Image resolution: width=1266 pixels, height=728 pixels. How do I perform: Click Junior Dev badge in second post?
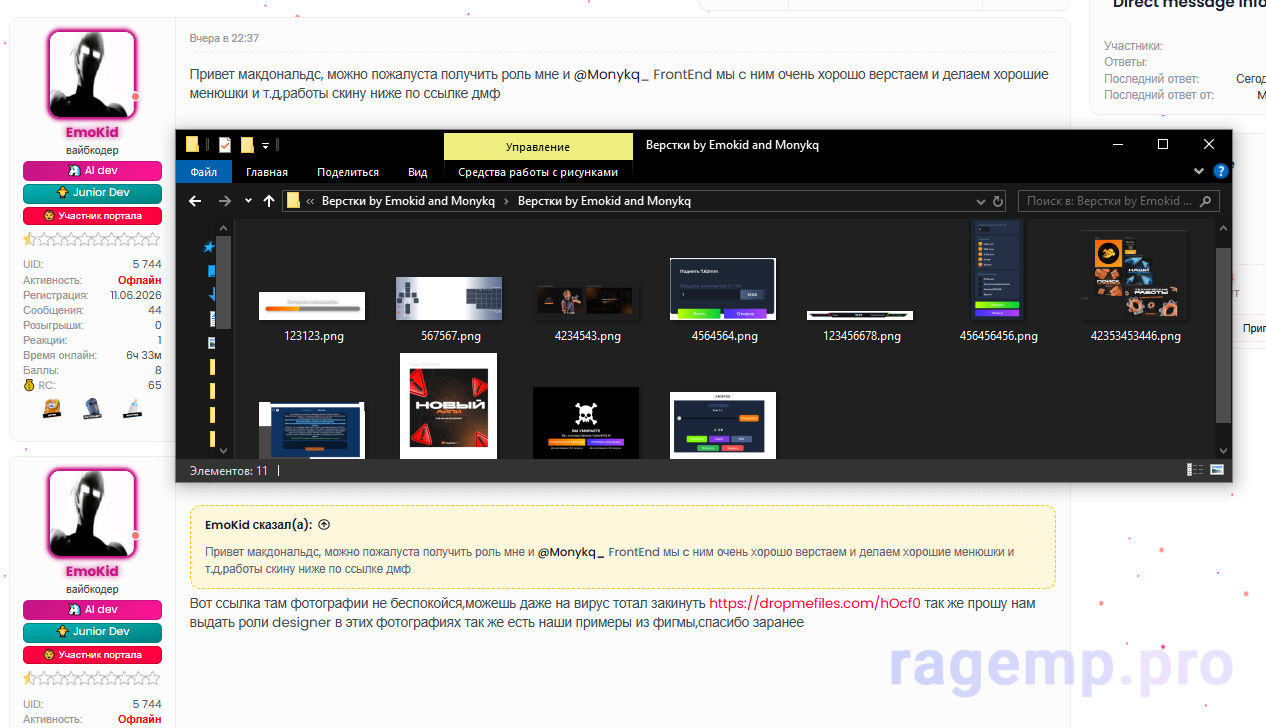coord(92,632)
